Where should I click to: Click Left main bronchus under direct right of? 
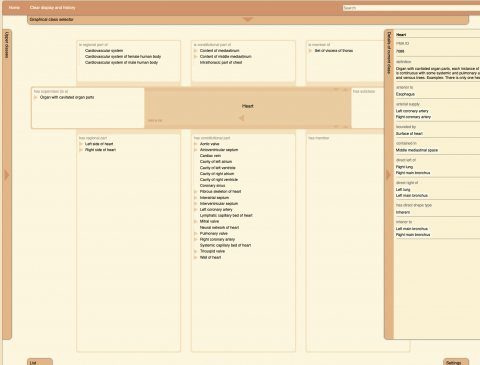[x=412, y=196]
